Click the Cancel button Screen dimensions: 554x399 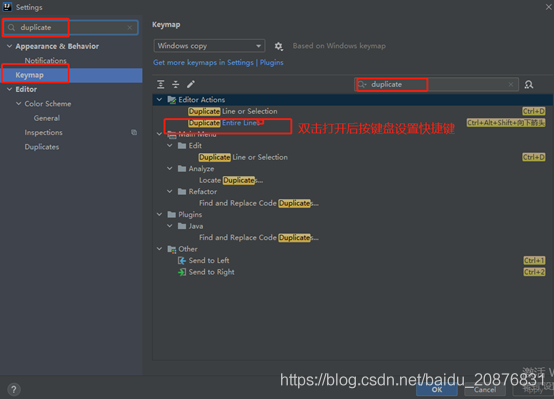pyautogui.click(x=485, y=389)
